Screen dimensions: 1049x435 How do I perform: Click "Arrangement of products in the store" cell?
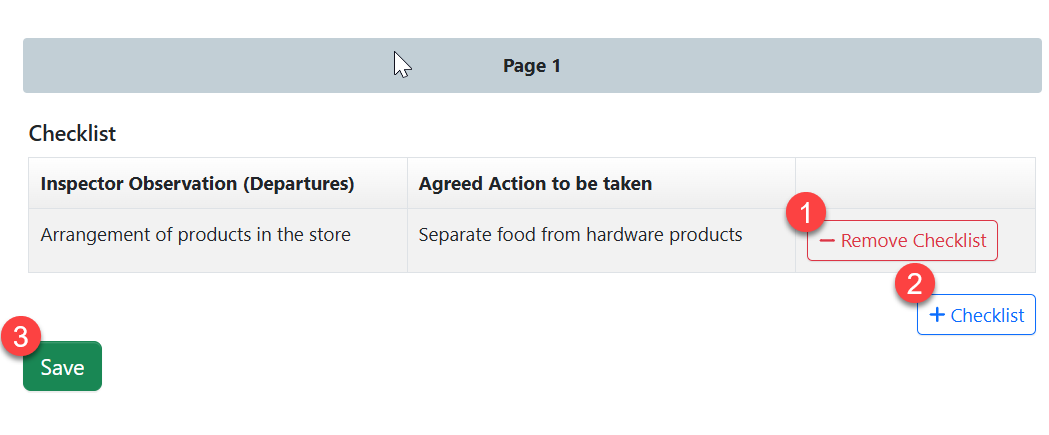point(195,236)
